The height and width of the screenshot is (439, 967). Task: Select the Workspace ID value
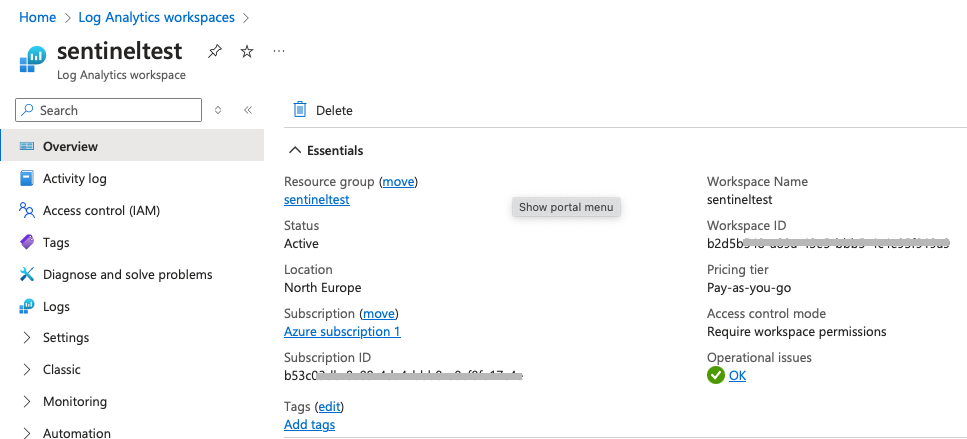point(828,244)
